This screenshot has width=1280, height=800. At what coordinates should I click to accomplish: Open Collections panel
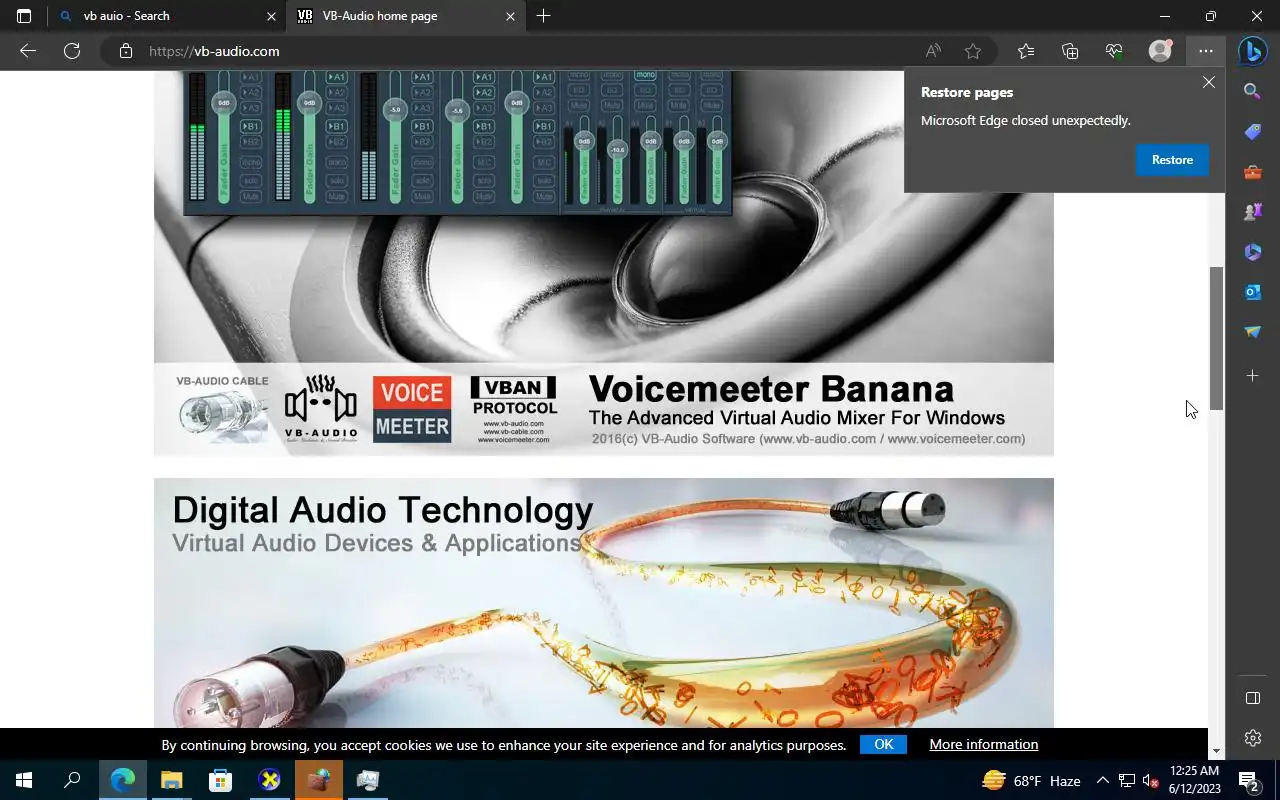[x=1070, y=51]
